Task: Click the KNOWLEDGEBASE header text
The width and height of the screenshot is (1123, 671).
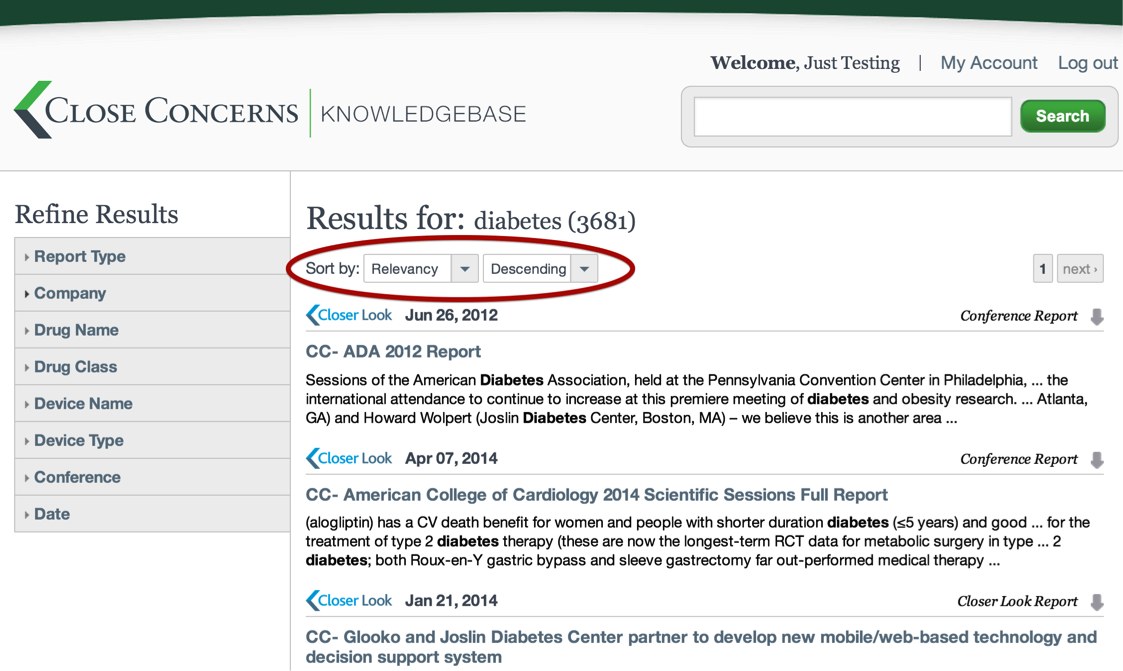Action: click(423, 114)
